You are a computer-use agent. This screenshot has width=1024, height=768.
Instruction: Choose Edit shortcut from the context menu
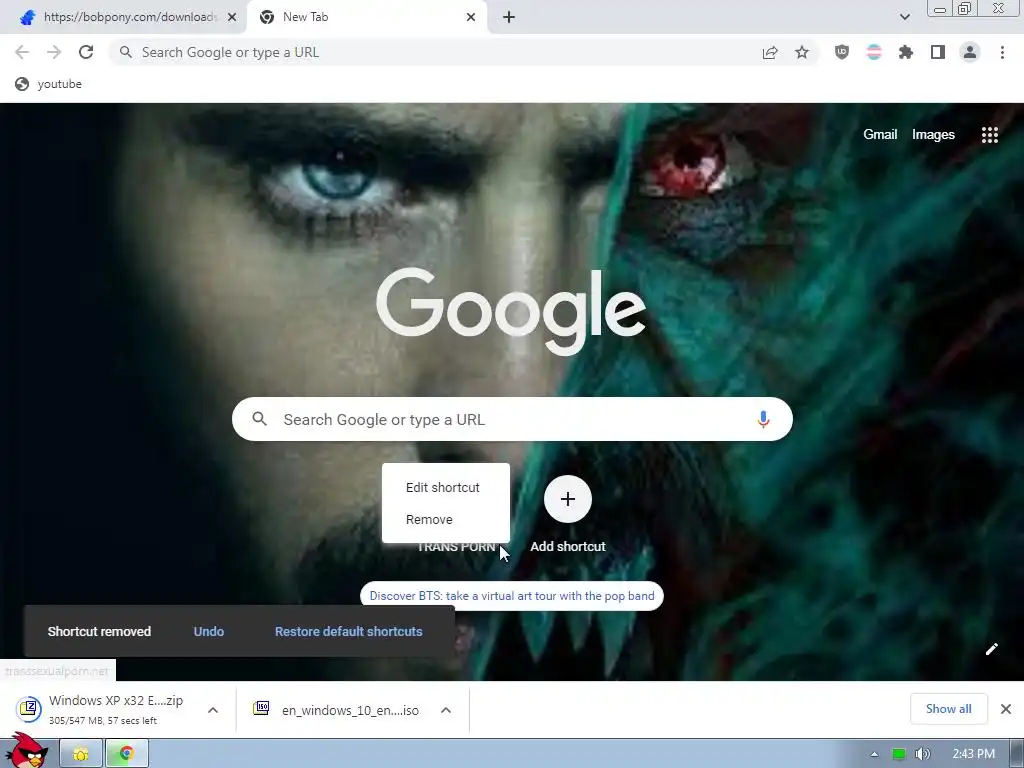click(x=445, y=487)
